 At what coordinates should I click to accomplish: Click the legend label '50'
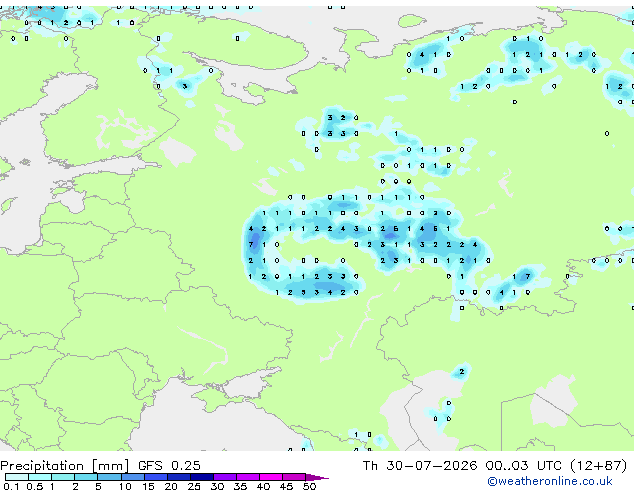(x=309, y=486)
